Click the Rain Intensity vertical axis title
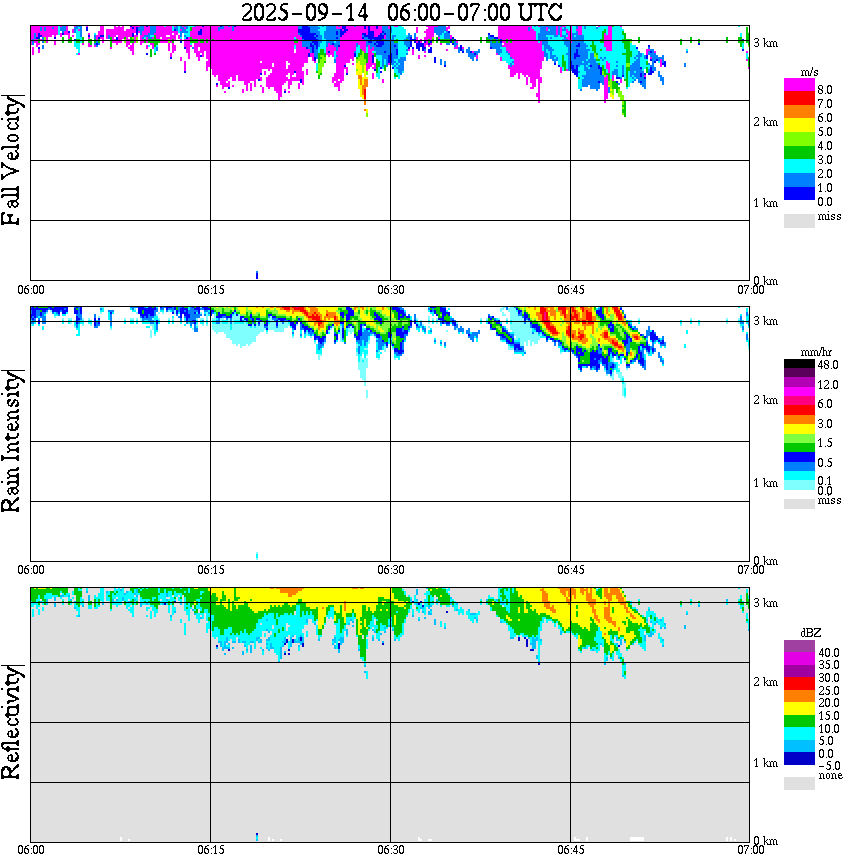This screenshot has height=868, width=850. coord(11,441)
